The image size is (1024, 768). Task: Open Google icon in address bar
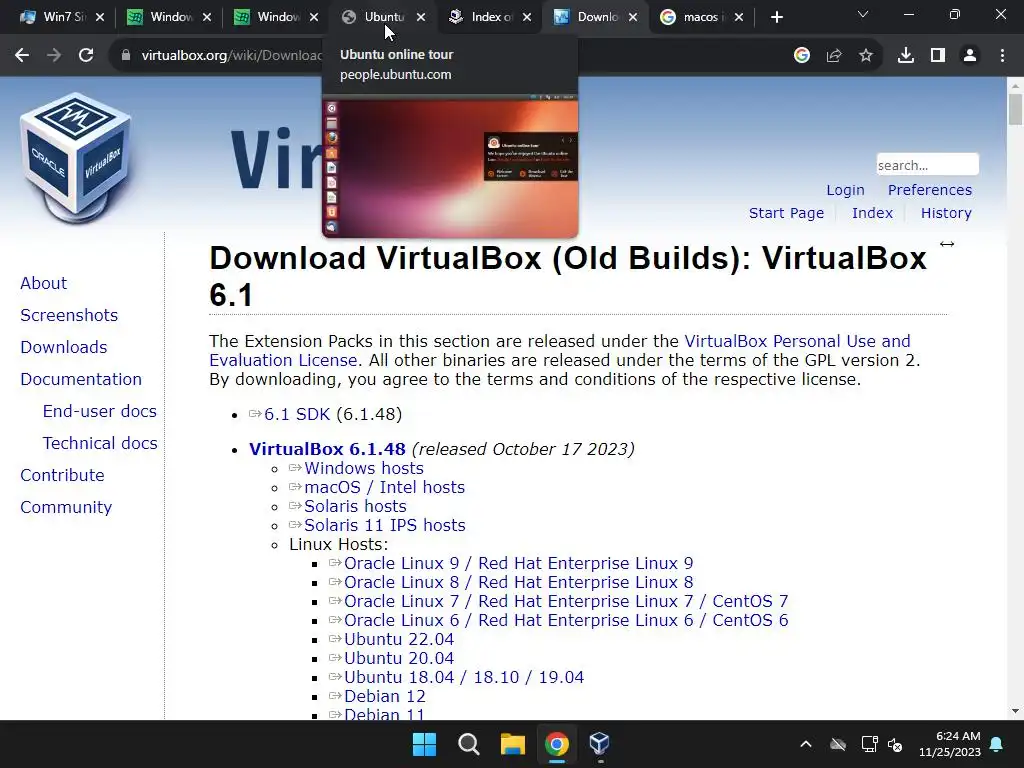802,56
